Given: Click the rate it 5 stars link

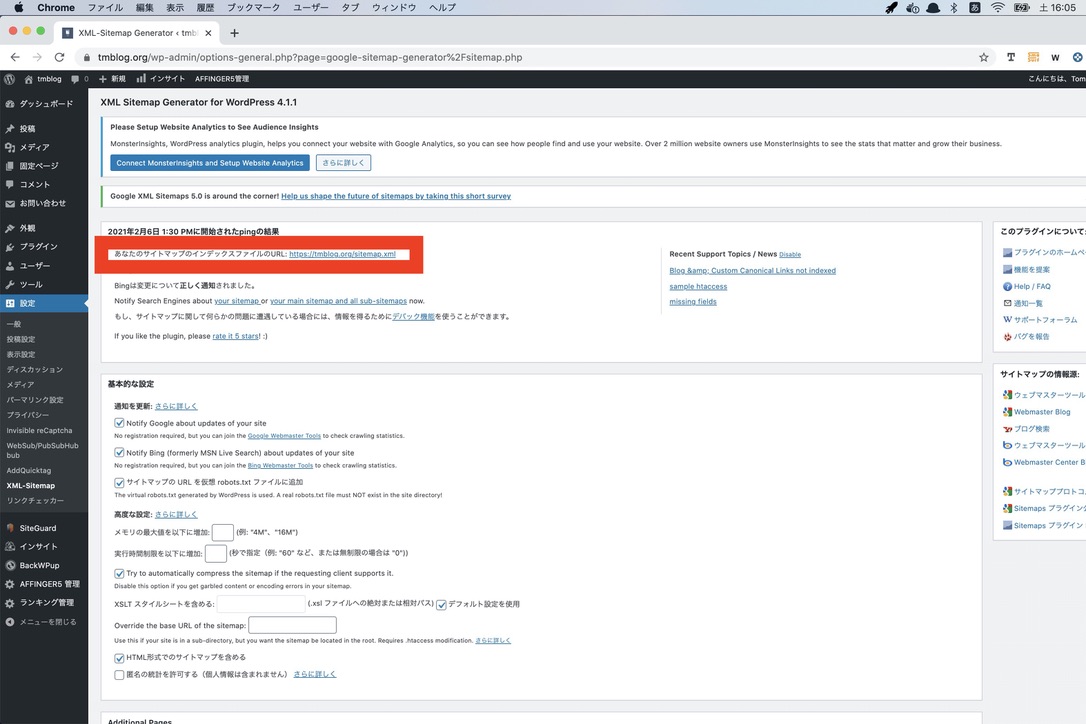Looking at the screenshot, I should tap(235, 336).
